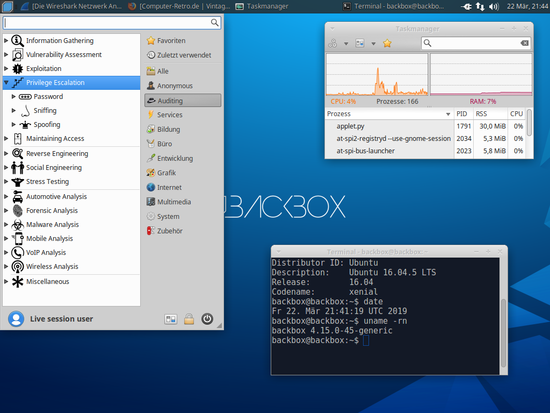Select the Büro category
550x413 pixels.
tap(183, 144)
